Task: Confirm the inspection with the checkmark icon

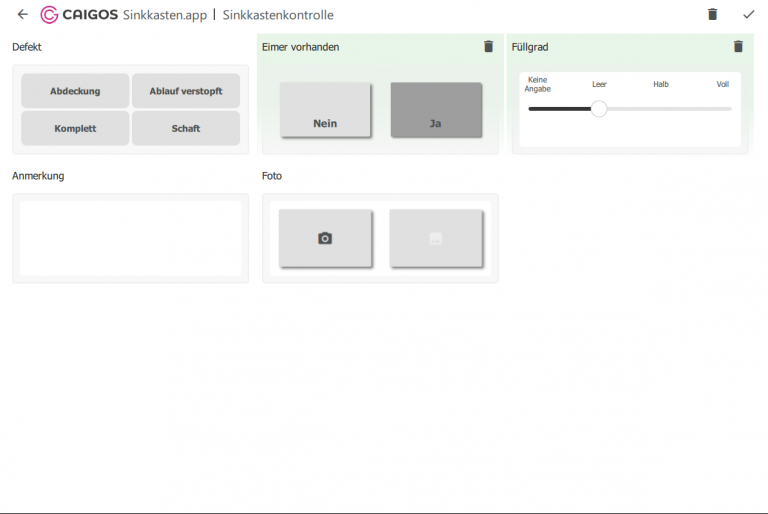Action: [748, 15]
